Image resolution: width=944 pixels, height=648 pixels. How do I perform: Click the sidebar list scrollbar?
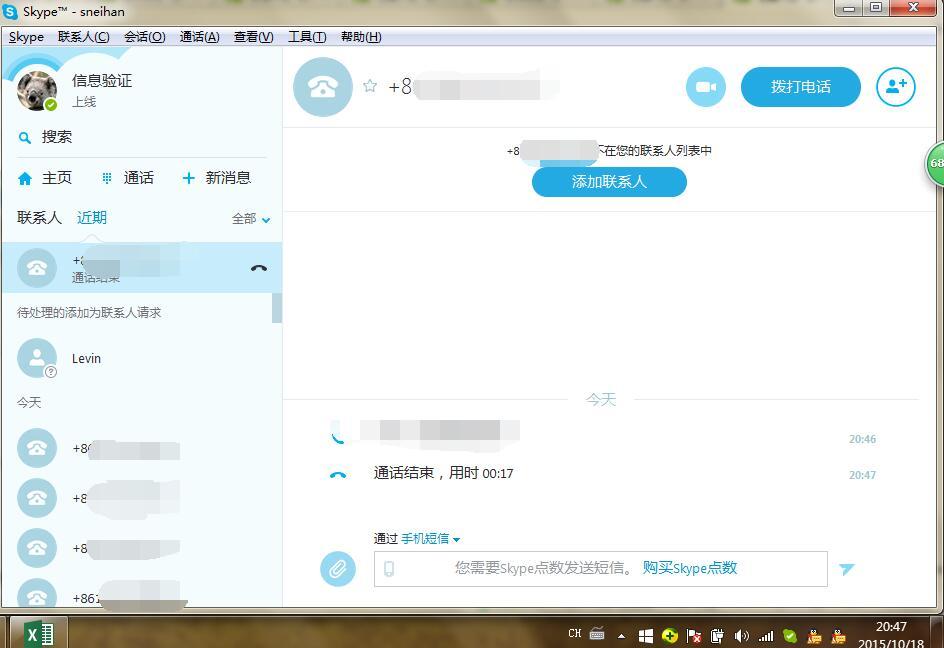coord(277,308)
